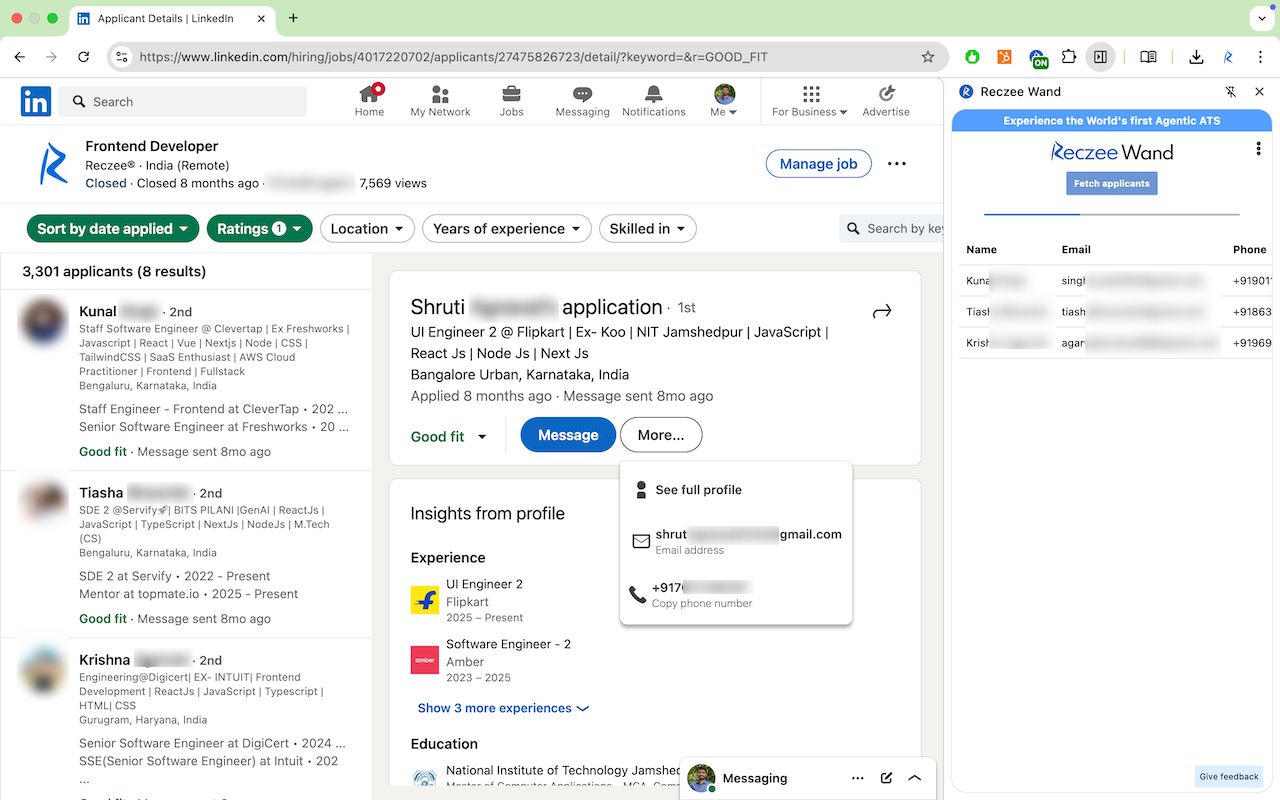
Task: Open the Good fit rating dropdown on the application
Action: click(x=449, y=436)
